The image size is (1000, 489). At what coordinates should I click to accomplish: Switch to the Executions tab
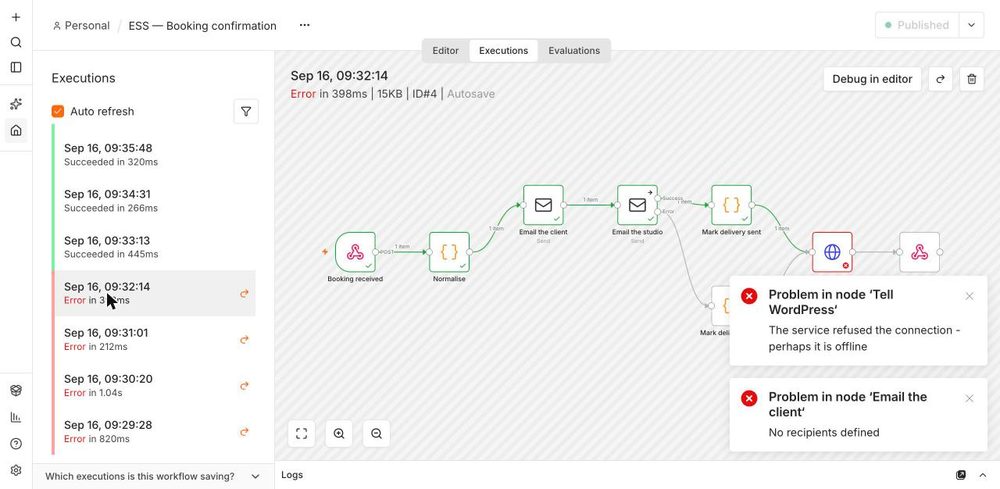(503, 50)
